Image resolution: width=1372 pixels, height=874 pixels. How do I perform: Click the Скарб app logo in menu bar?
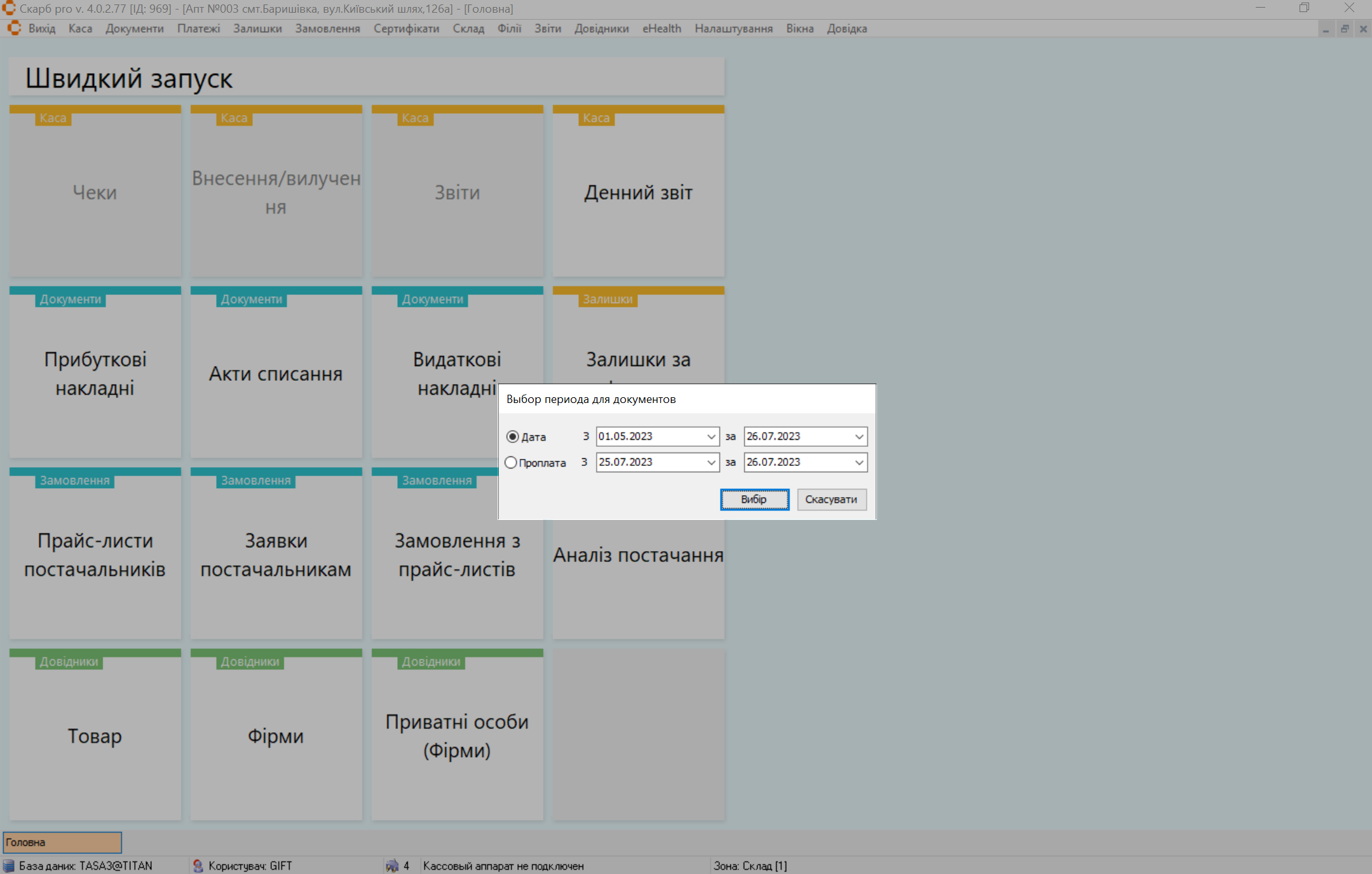click(14, 29)
